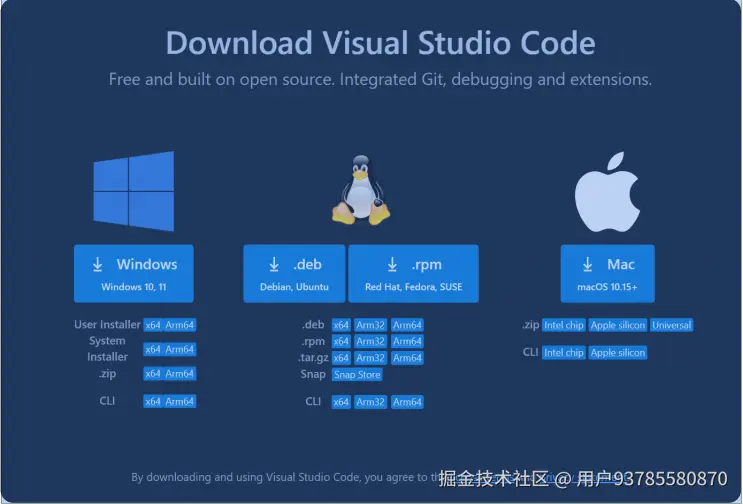Select Windows CLI x64 download
743x504 pixels.
(x=153, y=401)
